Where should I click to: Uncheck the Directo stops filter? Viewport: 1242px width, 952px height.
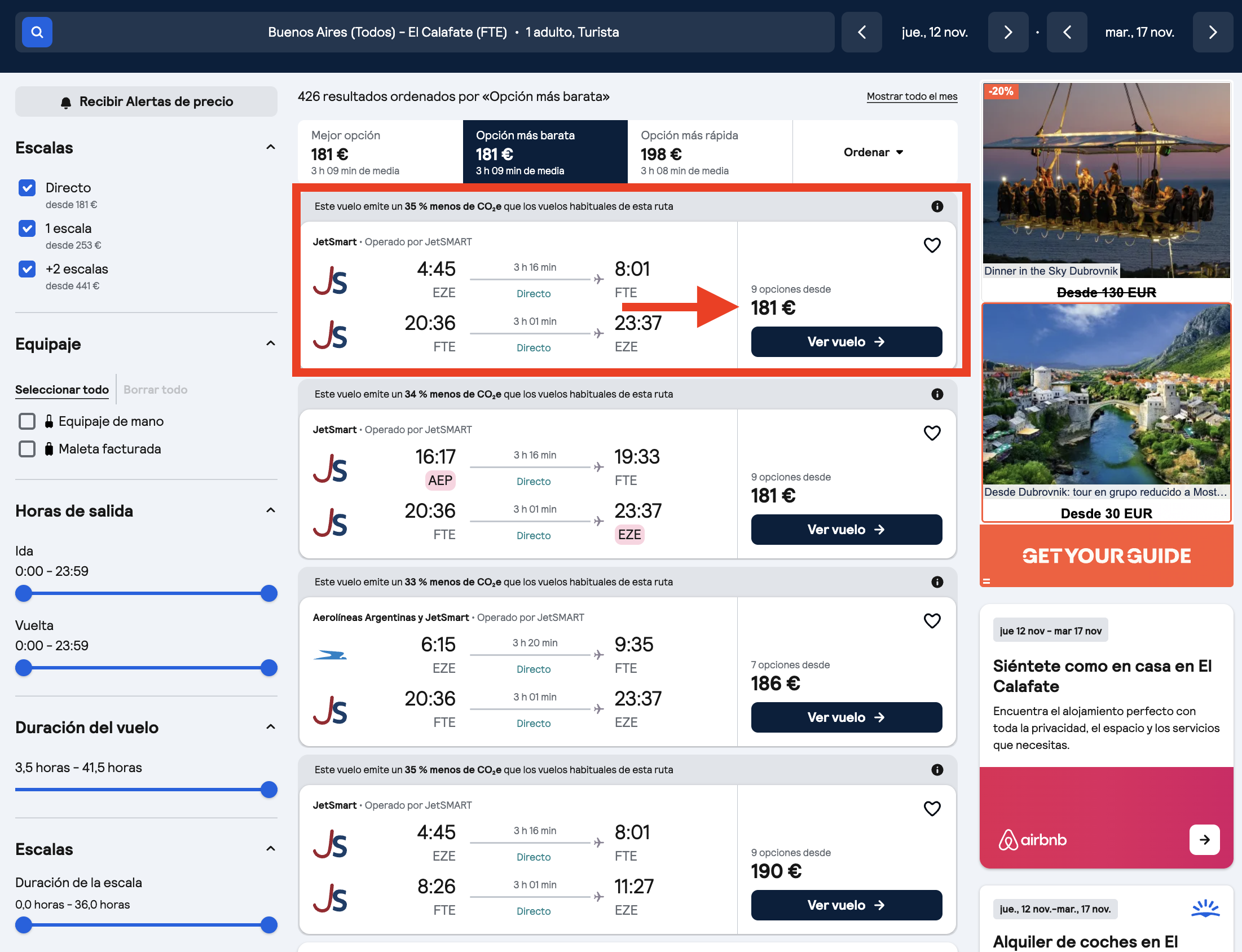click(x=27, y=188)
